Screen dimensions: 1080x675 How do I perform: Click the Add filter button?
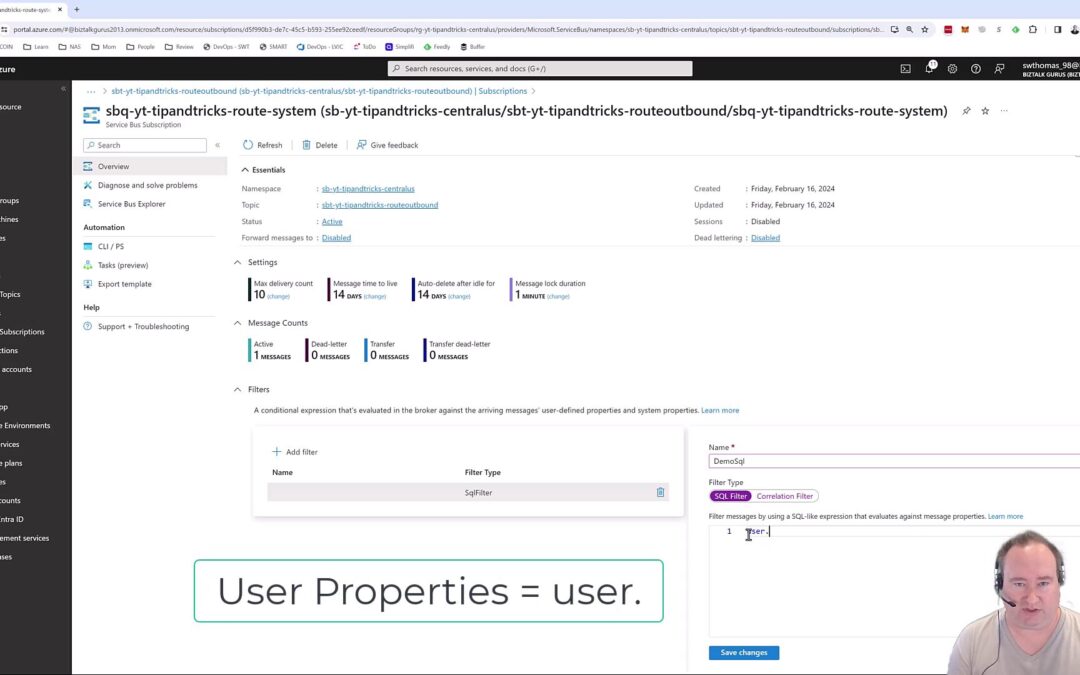pos(295,452)
